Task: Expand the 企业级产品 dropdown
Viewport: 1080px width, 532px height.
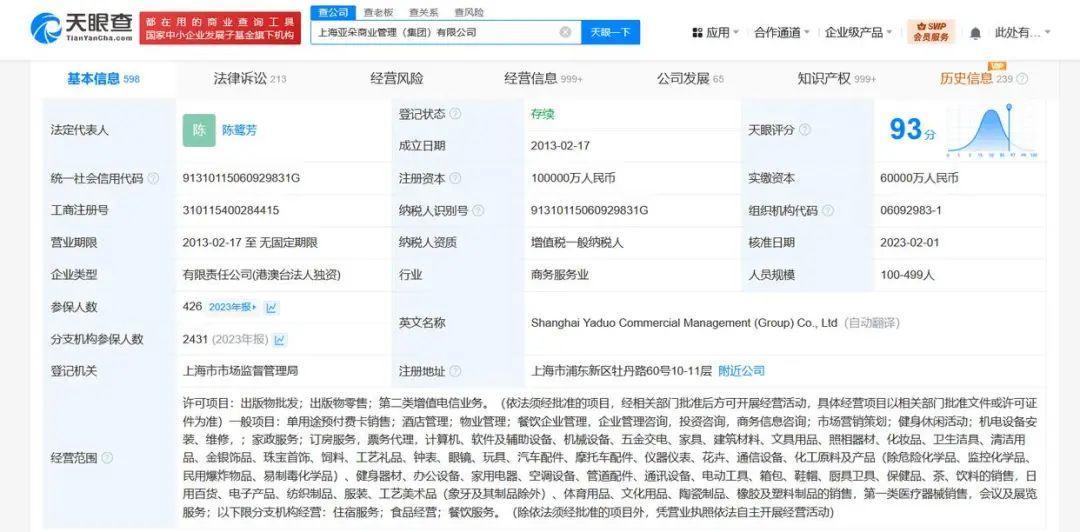Action: click(x=859, y=32)
